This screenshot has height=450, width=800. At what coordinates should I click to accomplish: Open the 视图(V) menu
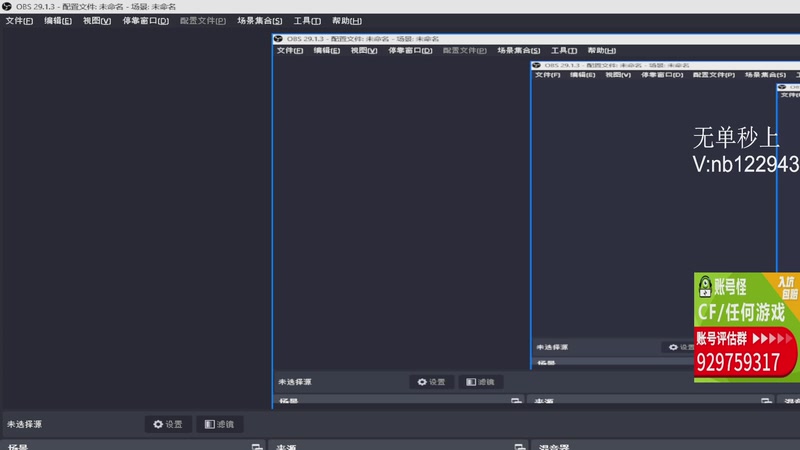pos(97,21)
